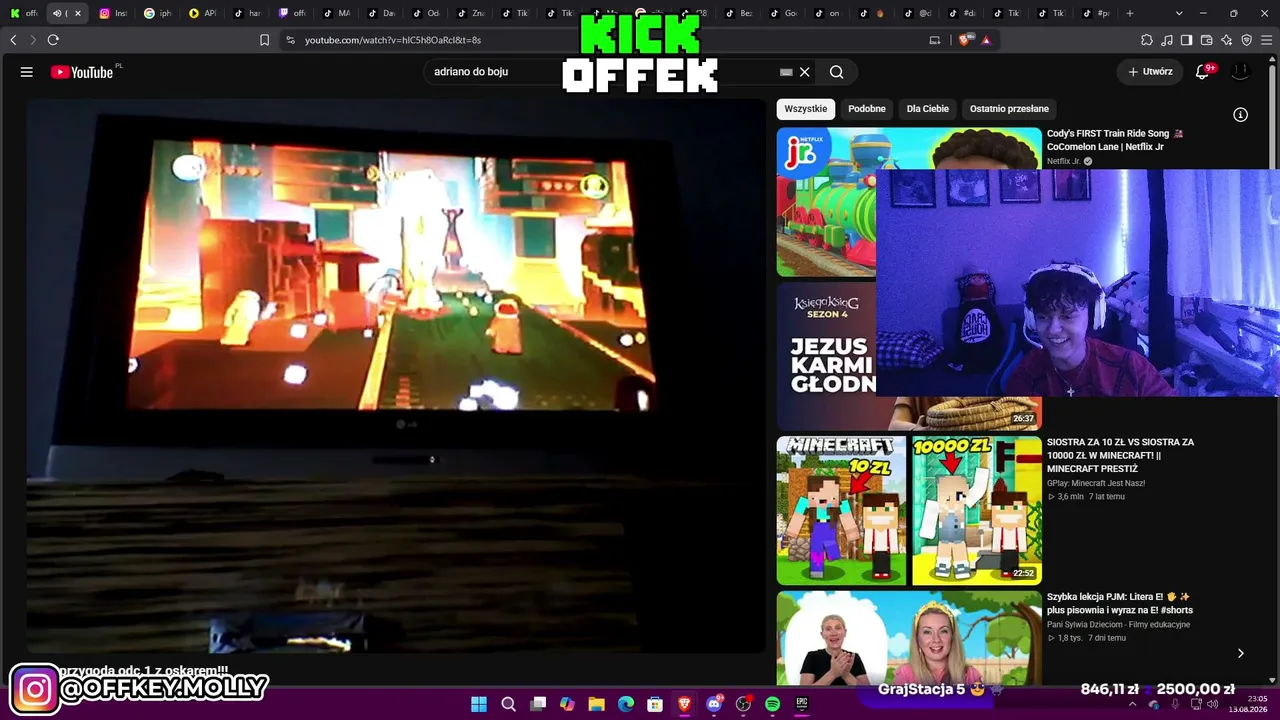
Task: Expand the system tray hidden icons chevron
Action: (1132, 704)
